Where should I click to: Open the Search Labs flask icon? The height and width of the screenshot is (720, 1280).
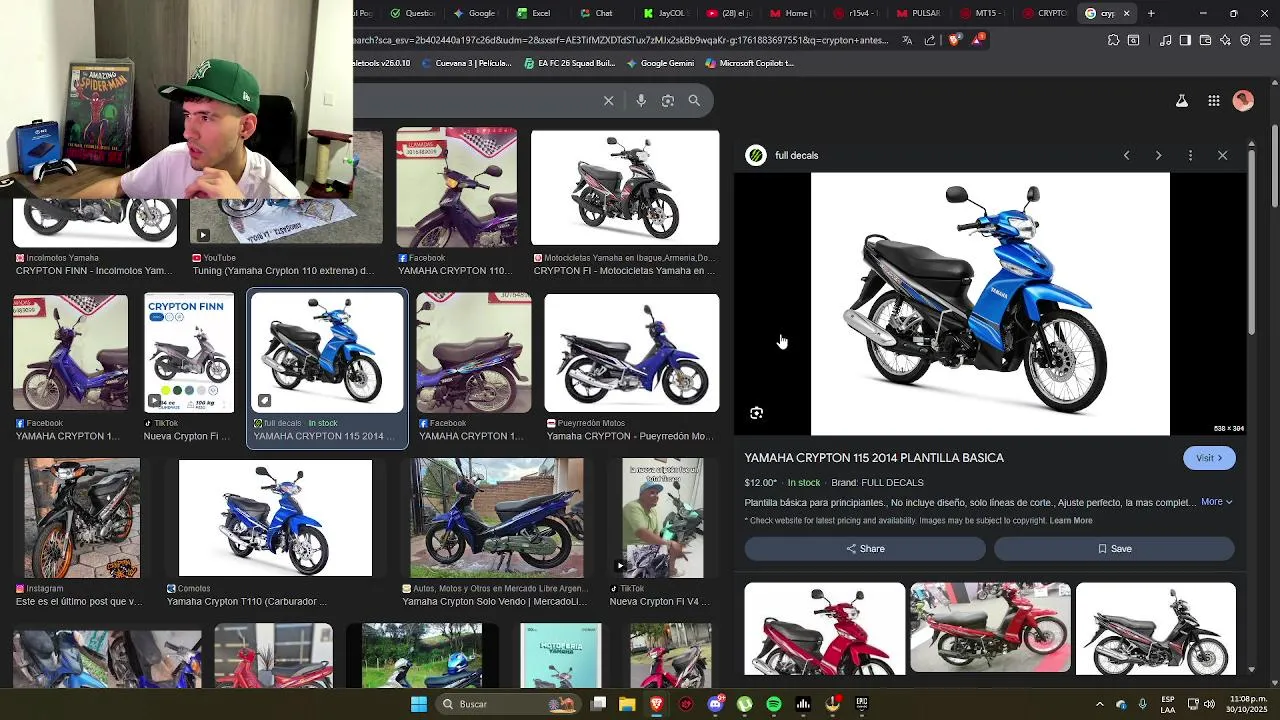tap(1182, 100)
